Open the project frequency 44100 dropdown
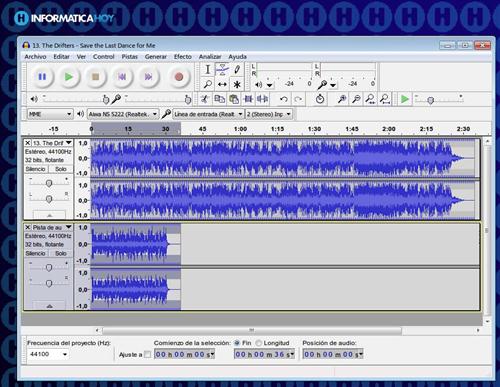 click(x=48, y=354)
